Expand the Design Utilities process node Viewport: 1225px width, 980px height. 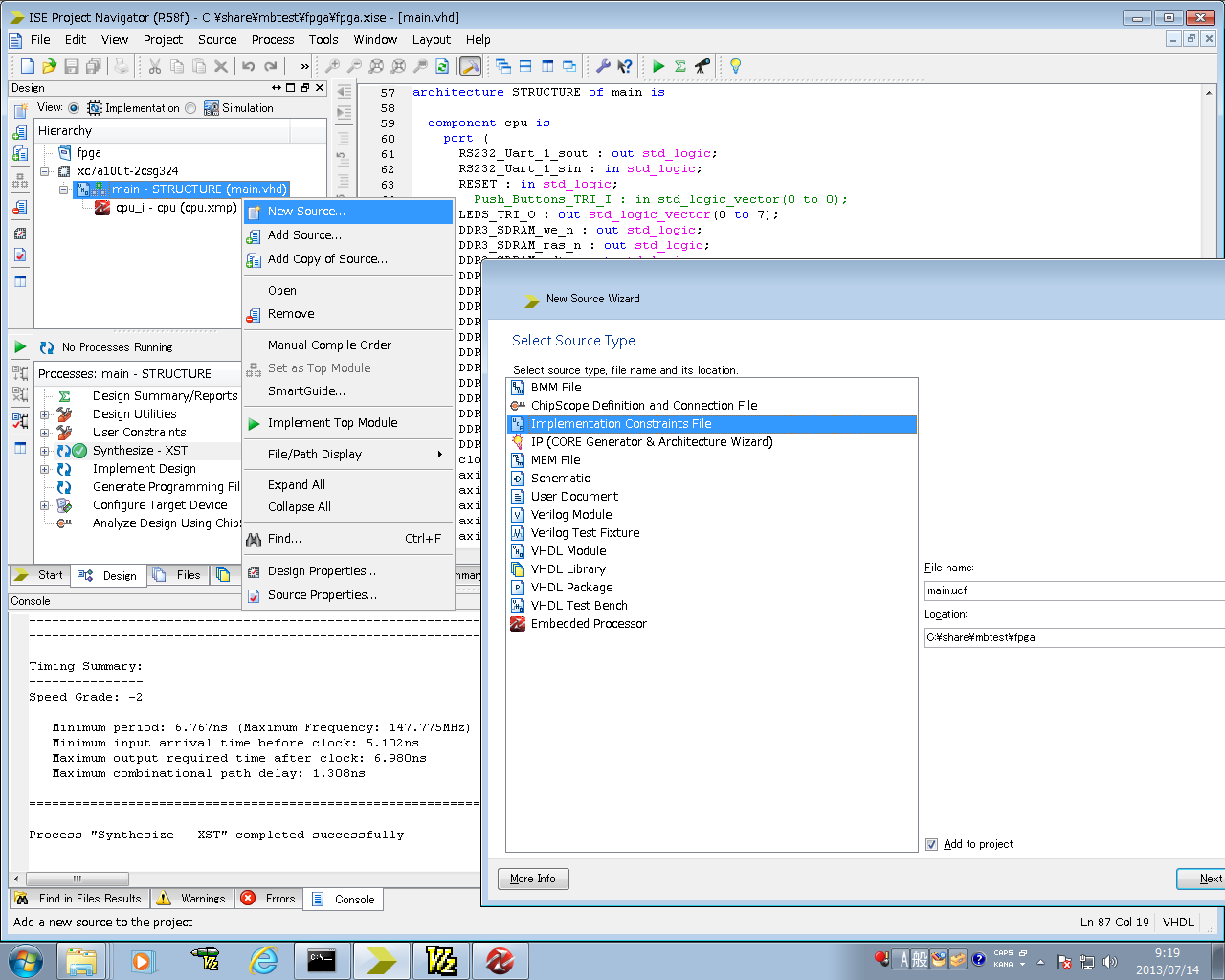point(44,414)
